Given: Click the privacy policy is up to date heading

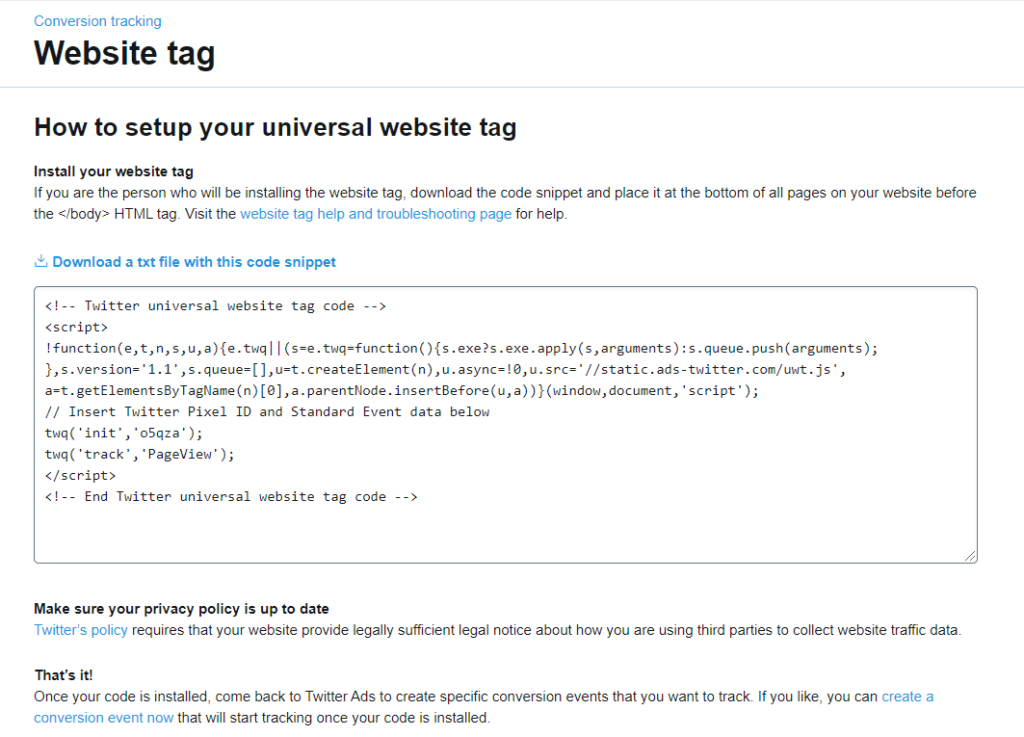Looking at the screenshot, I should click(x=181, y=608).
